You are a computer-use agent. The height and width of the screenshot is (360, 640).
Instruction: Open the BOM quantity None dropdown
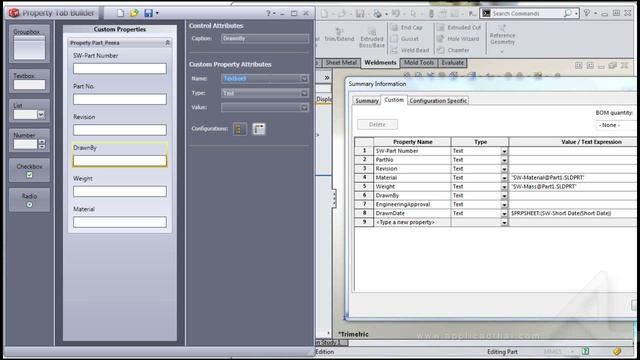[616, 125]
